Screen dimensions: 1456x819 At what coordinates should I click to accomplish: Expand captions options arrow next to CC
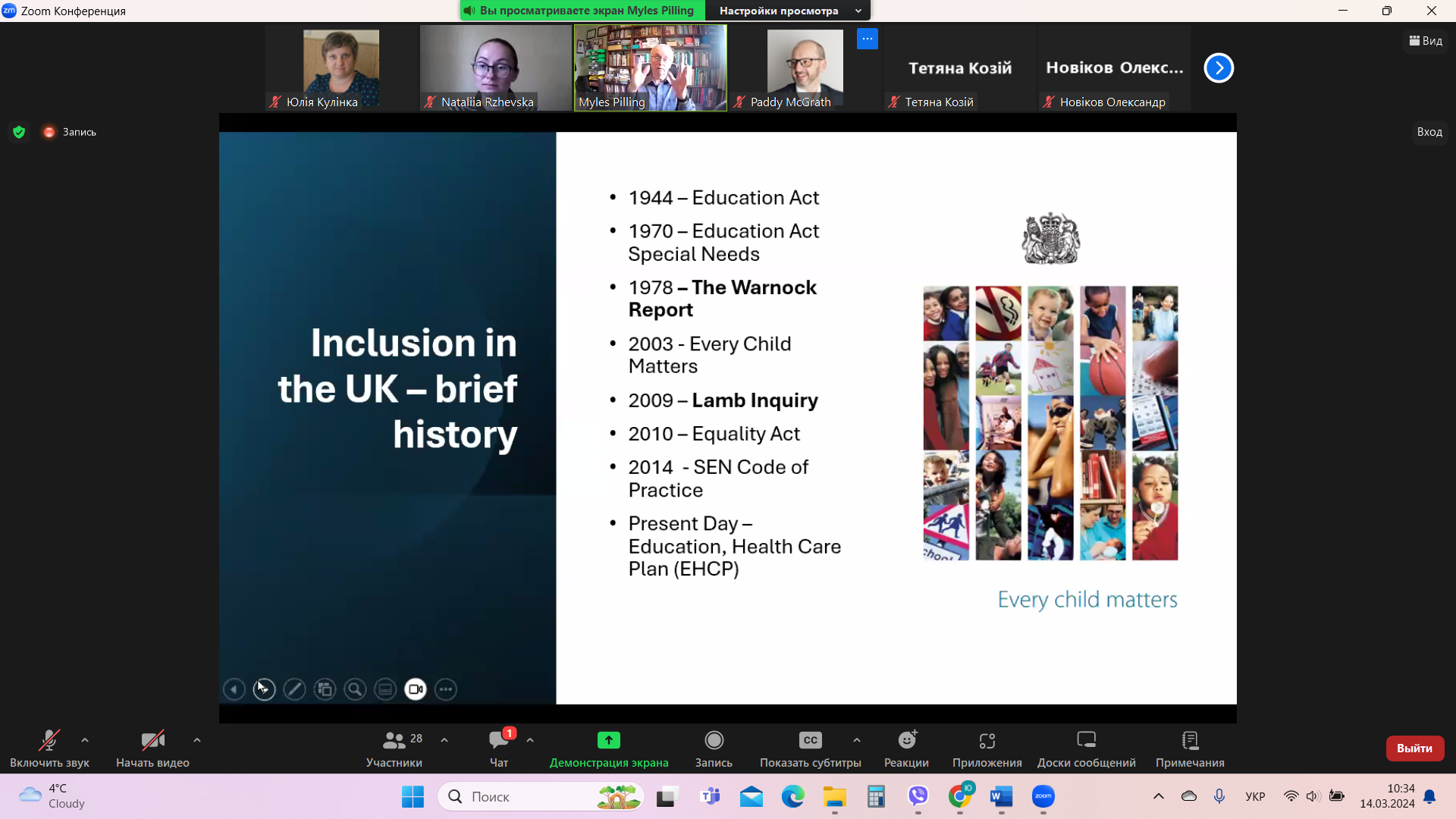pos(857,740)
